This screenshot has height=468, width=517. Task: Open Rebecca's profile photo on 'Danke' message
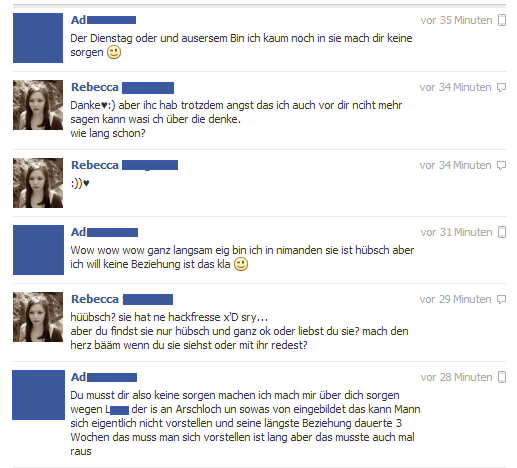pyautogui.click(x=38, y=105)
